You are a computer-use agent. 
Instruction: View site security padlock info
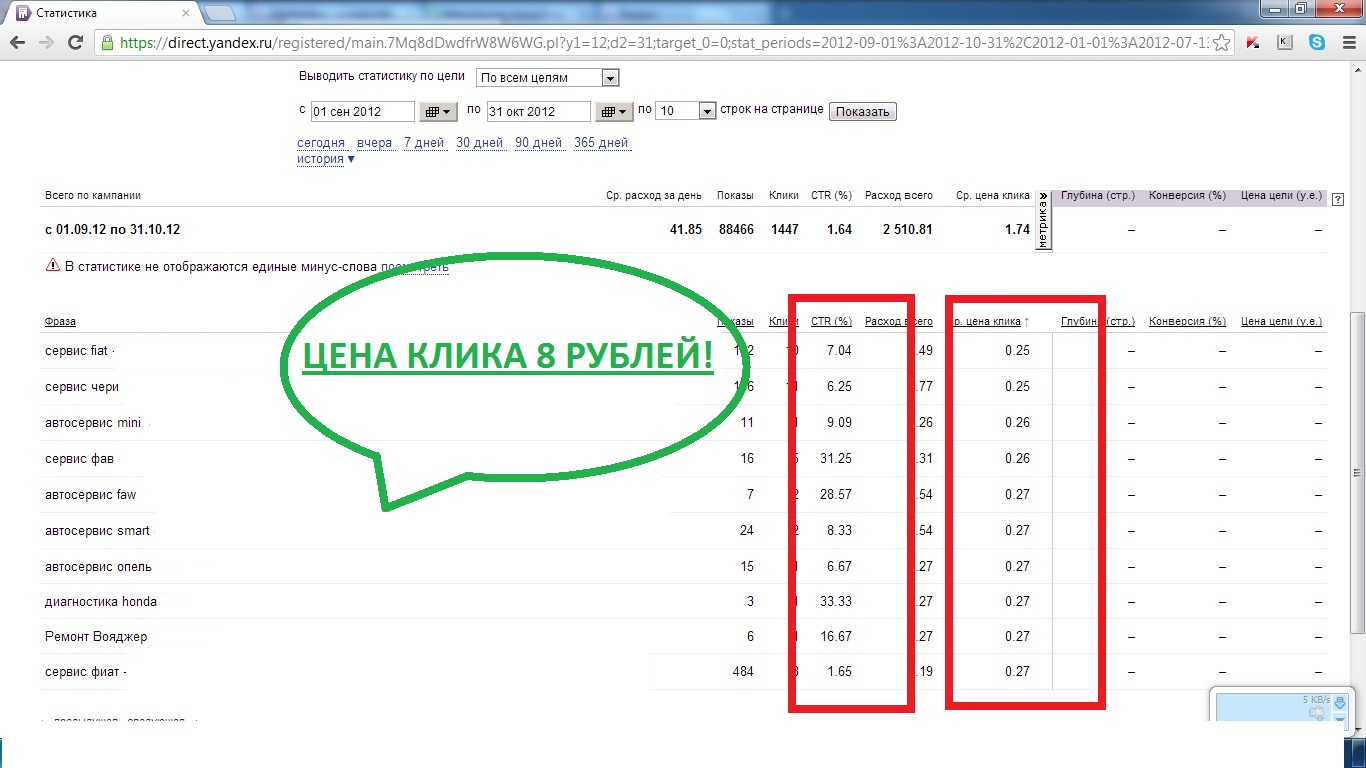click(108, 43)
